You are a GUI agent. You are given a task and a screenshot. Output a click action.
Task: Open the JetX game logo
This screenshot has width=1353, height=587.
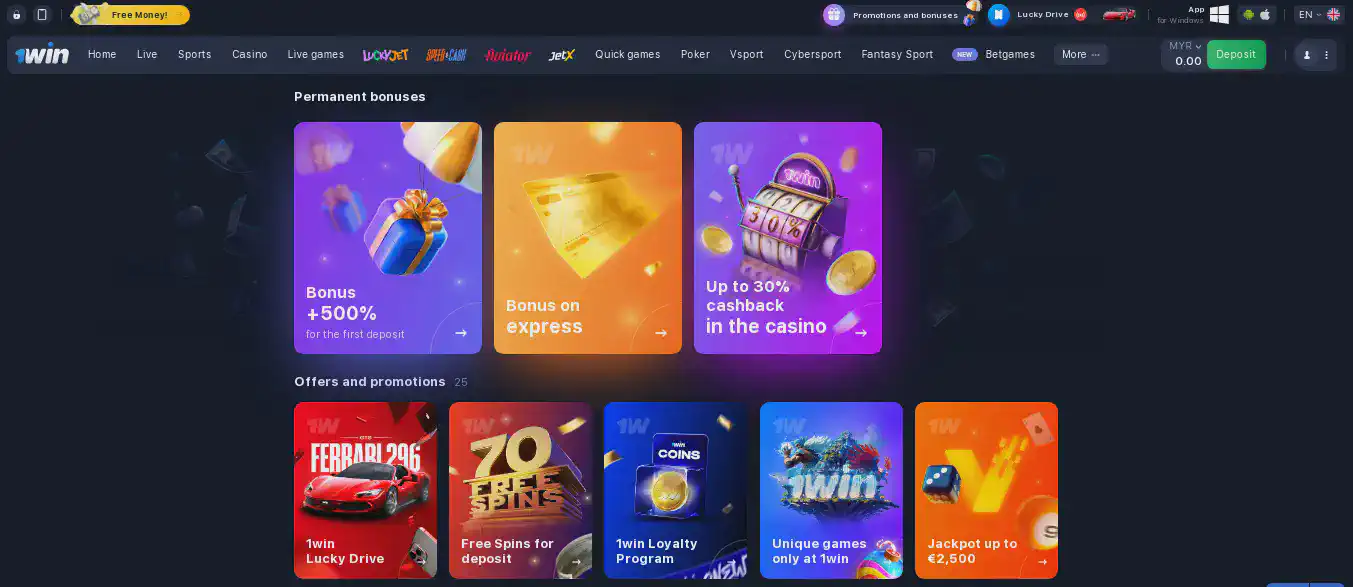click(562, 55)
